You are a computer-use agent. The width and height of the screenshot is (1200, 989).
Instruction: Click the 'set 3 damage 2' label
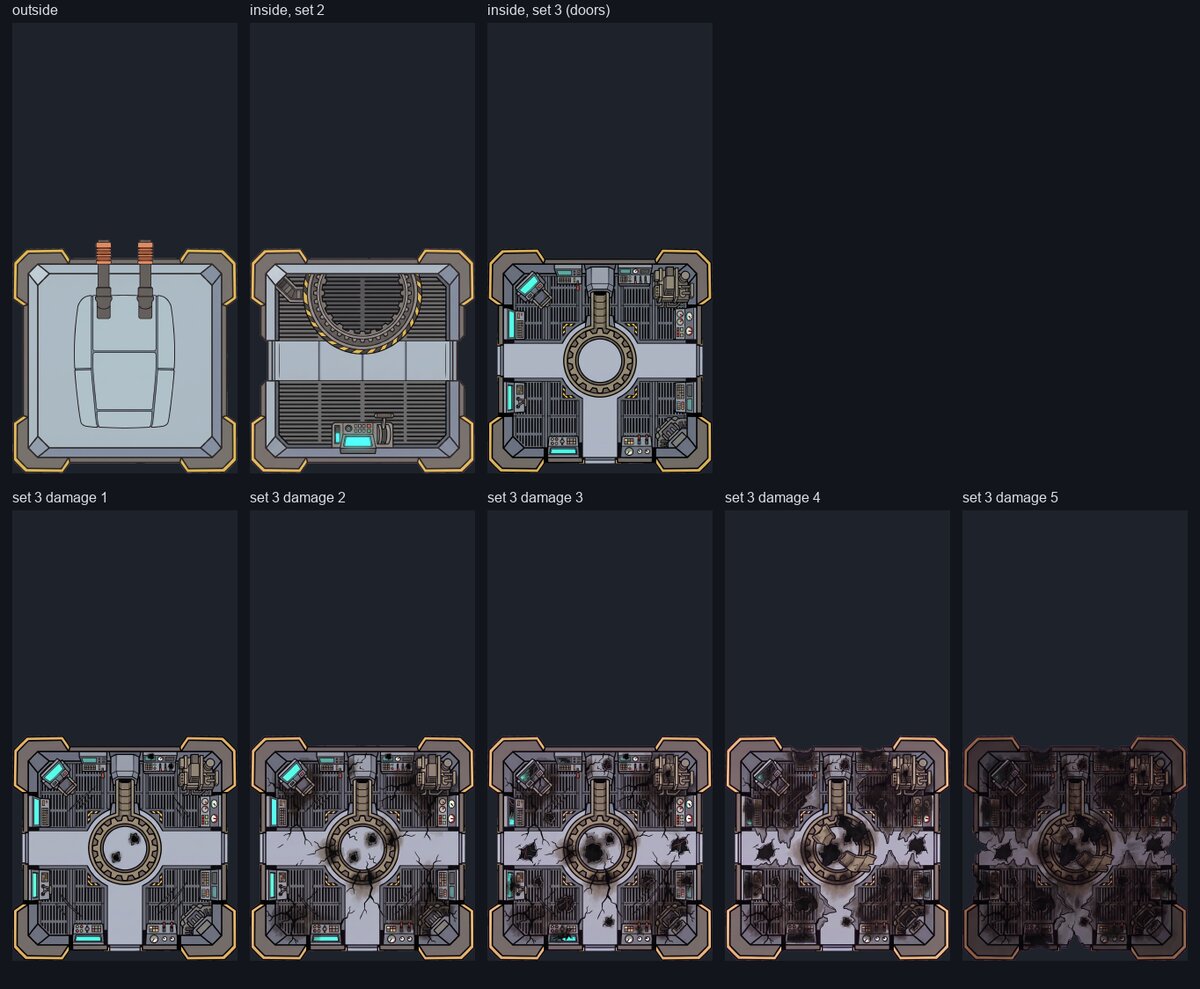point(298,497)
